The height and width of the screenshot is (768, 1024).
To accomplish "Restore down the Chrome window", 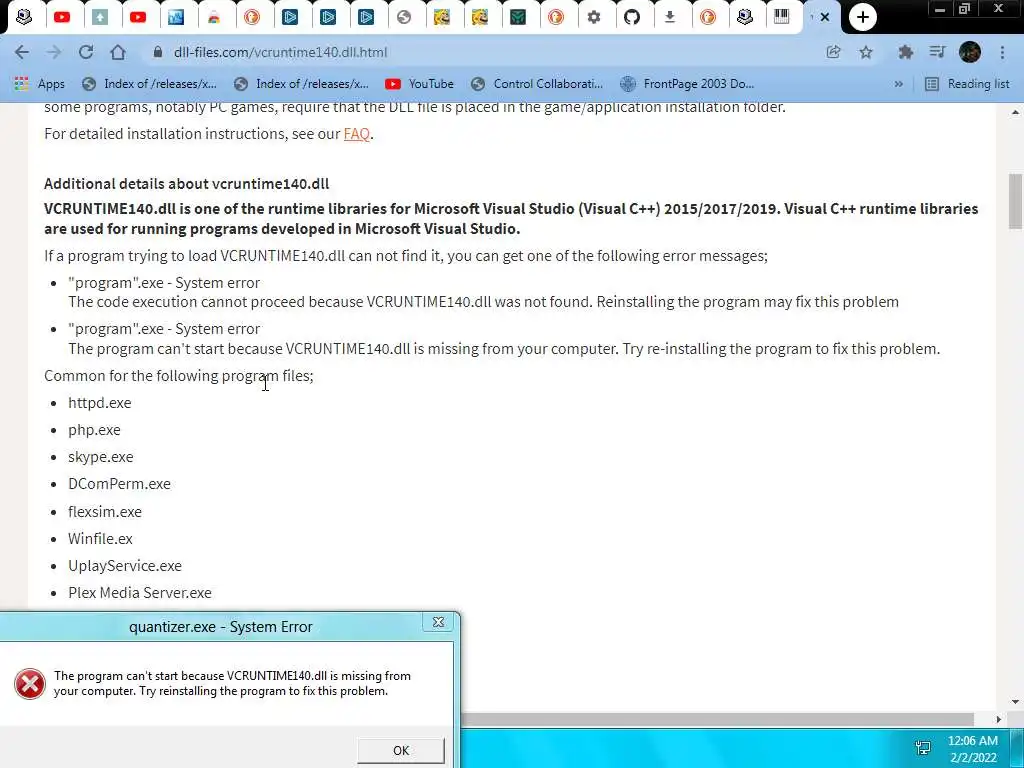I will coord(964,9).
